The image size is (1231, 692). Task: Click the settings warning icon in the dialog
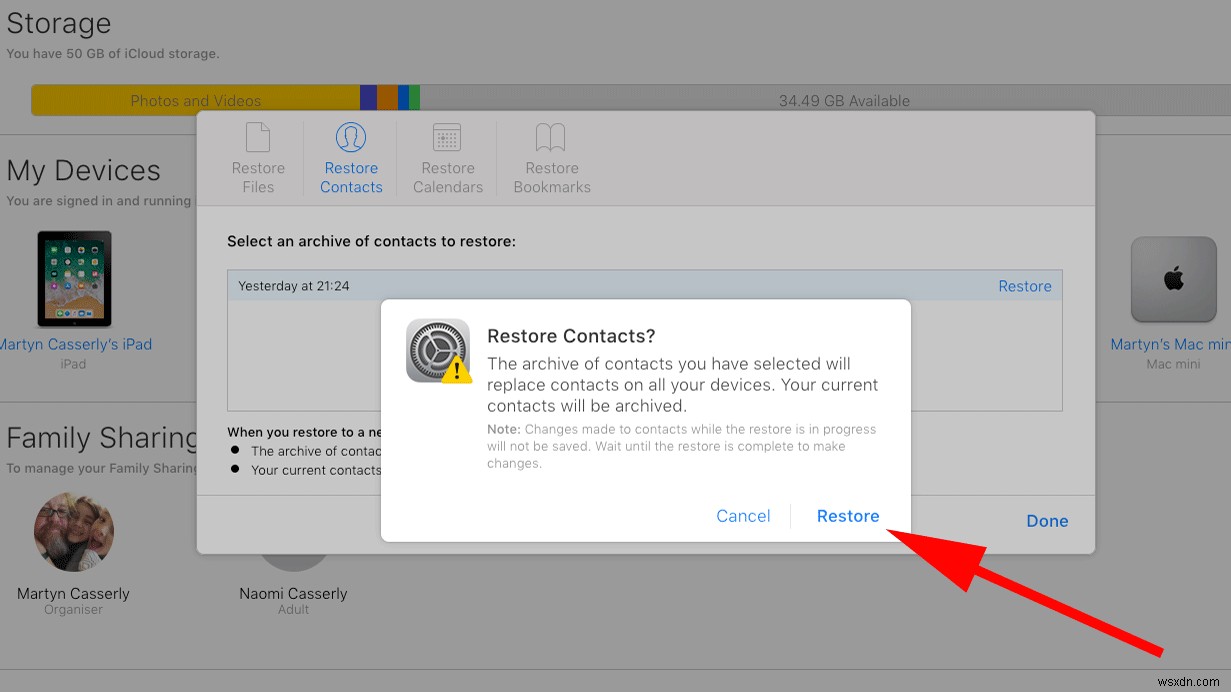pos(438,351)
